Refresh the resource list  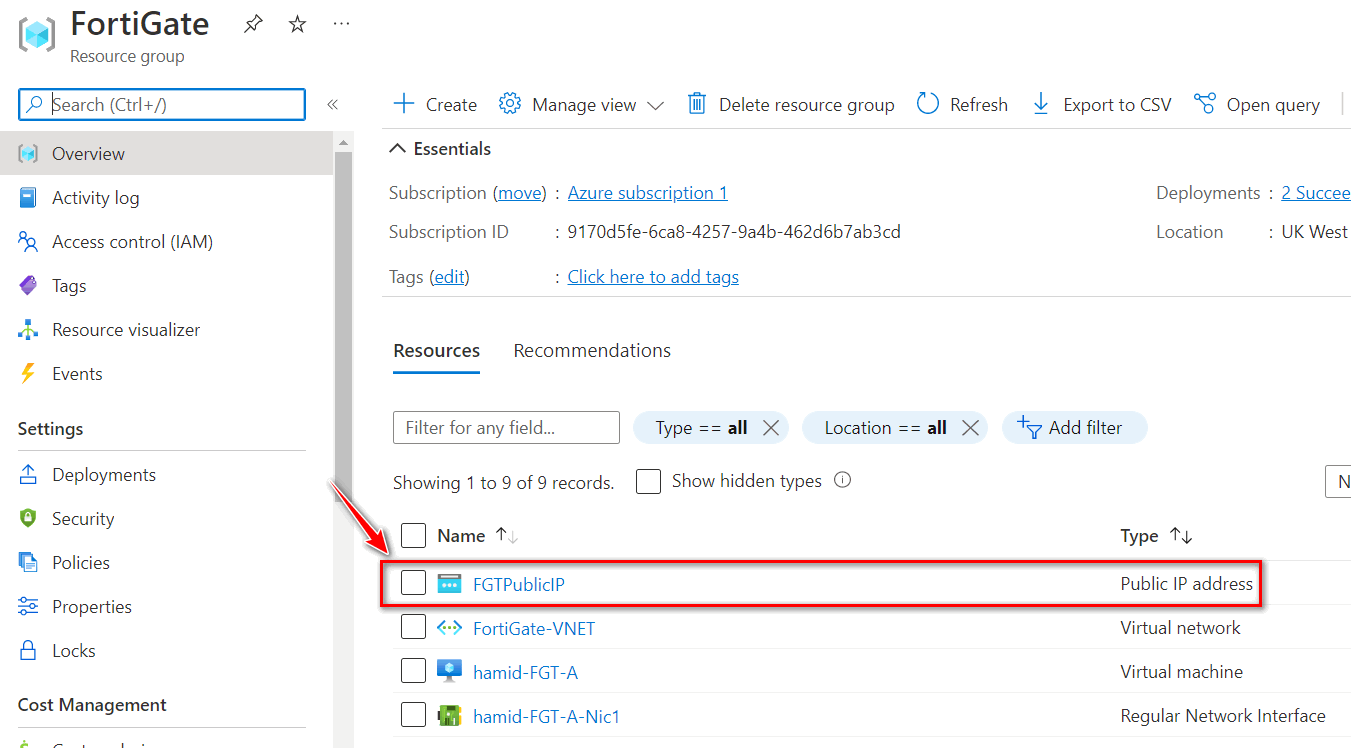963,105
